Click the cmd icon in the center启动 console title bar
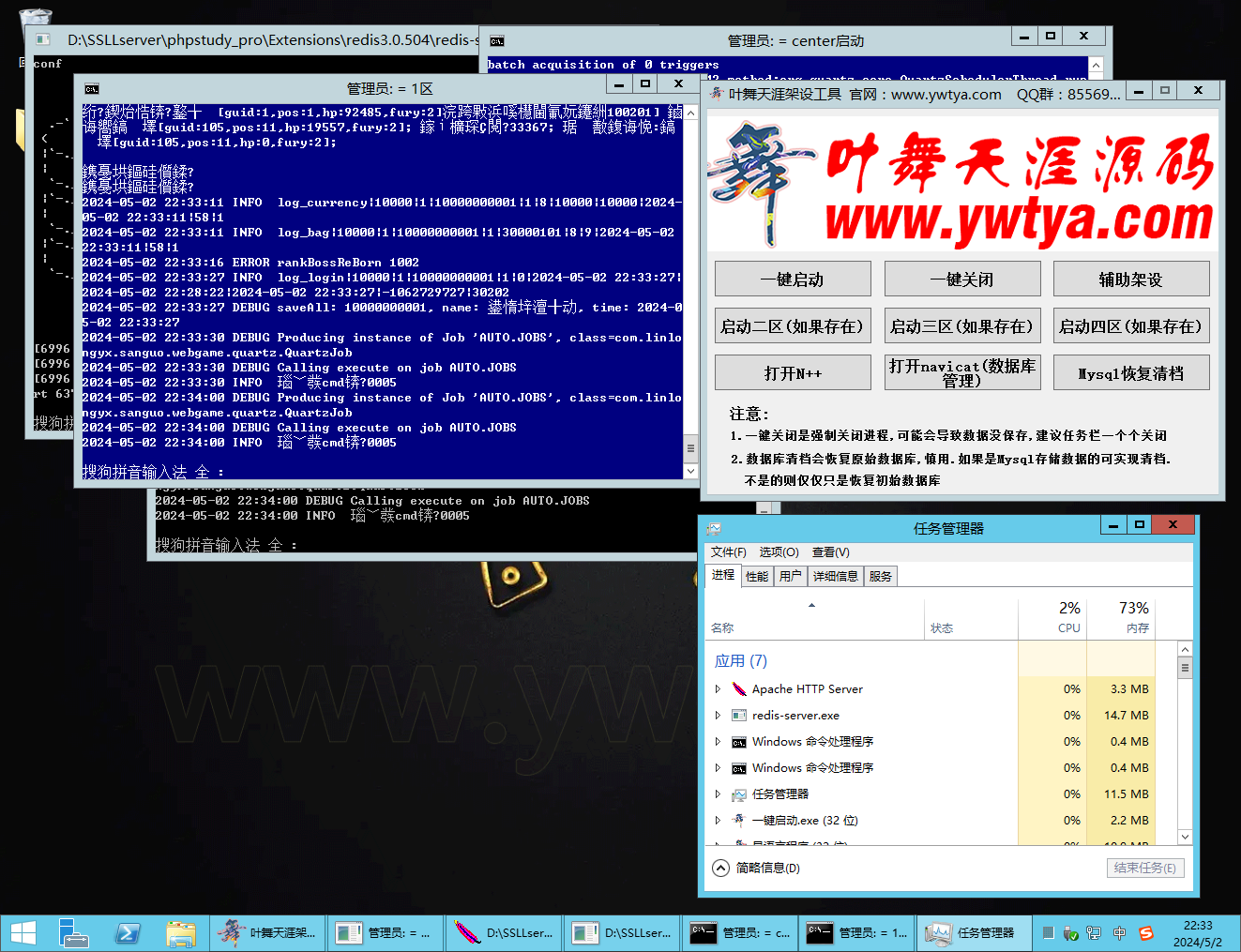 pos(497,40)
